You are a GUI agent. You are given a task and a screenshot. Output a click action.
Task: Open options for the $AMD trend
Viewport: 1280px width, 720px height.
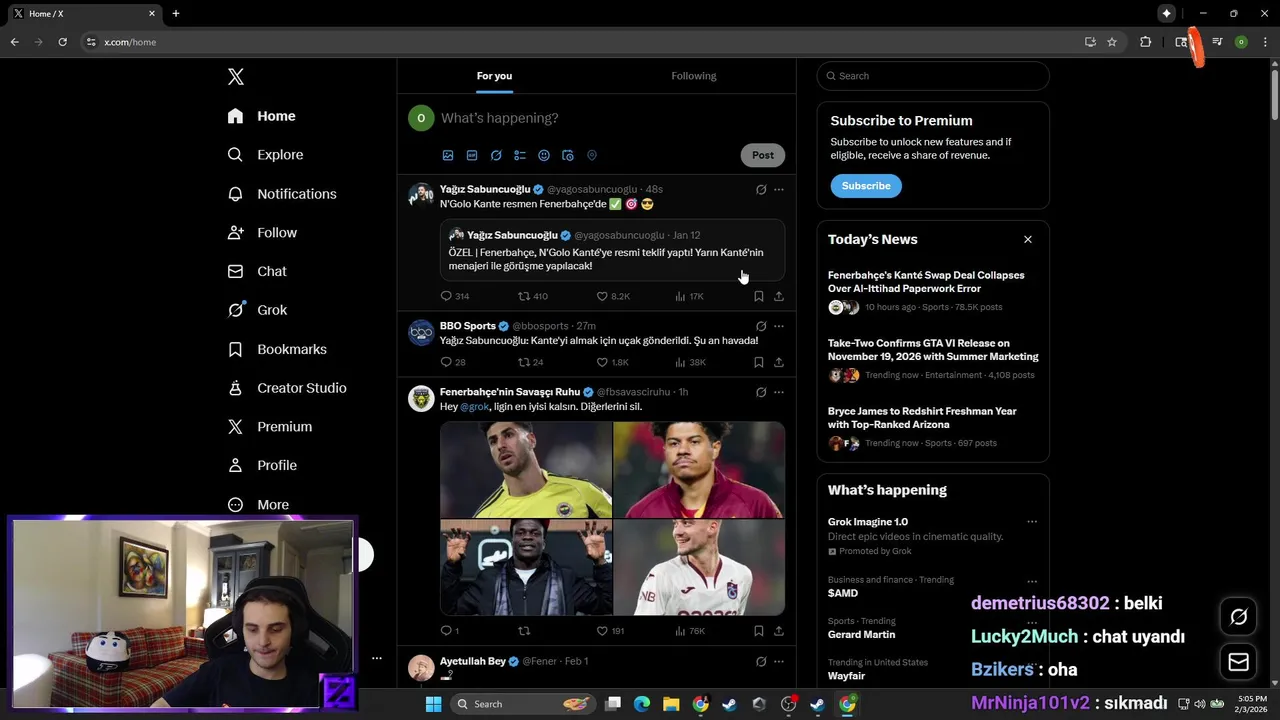click(1032, 581)
